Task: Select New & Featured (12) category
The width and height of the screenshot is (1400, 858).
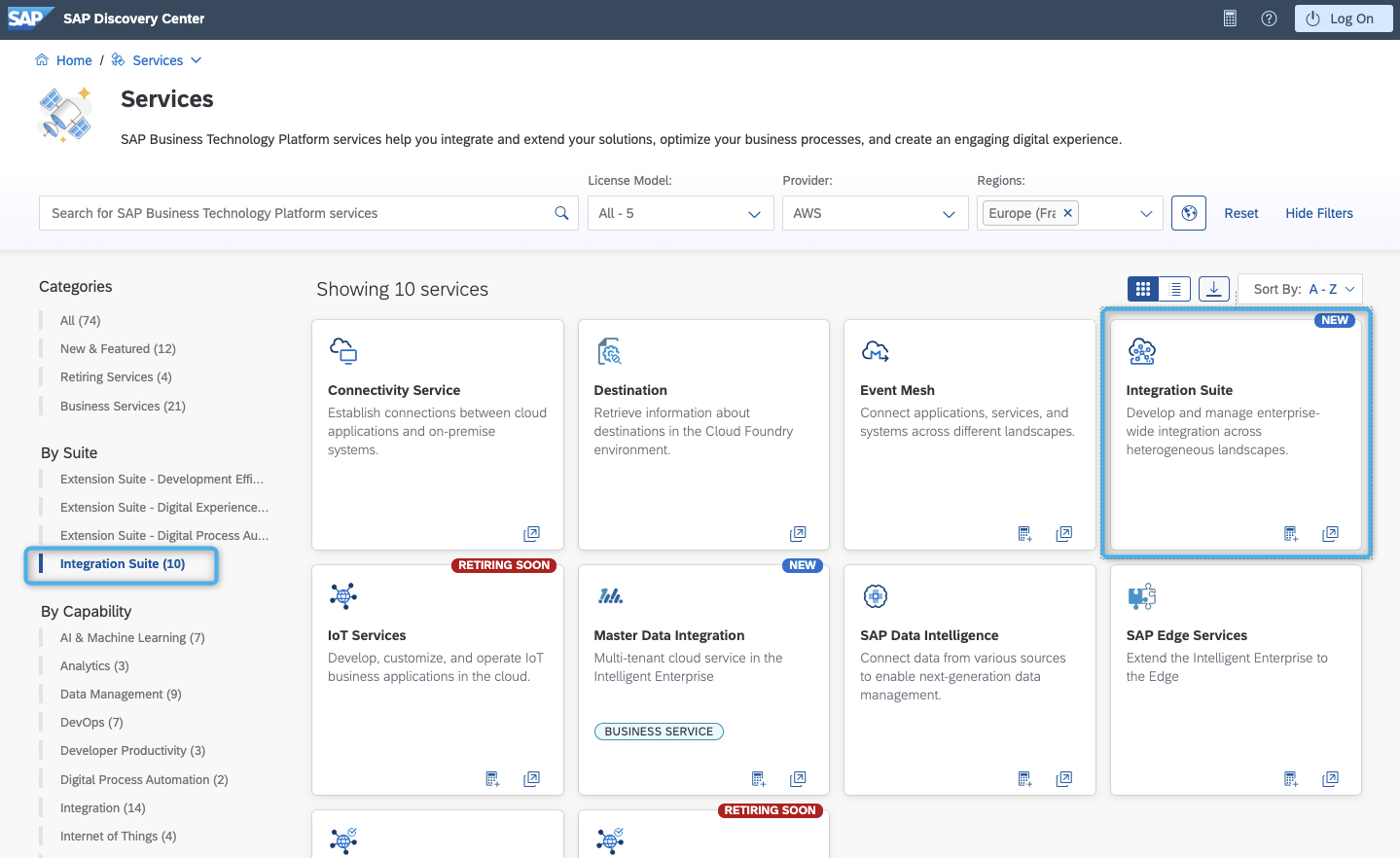Action: pos(118,348)
